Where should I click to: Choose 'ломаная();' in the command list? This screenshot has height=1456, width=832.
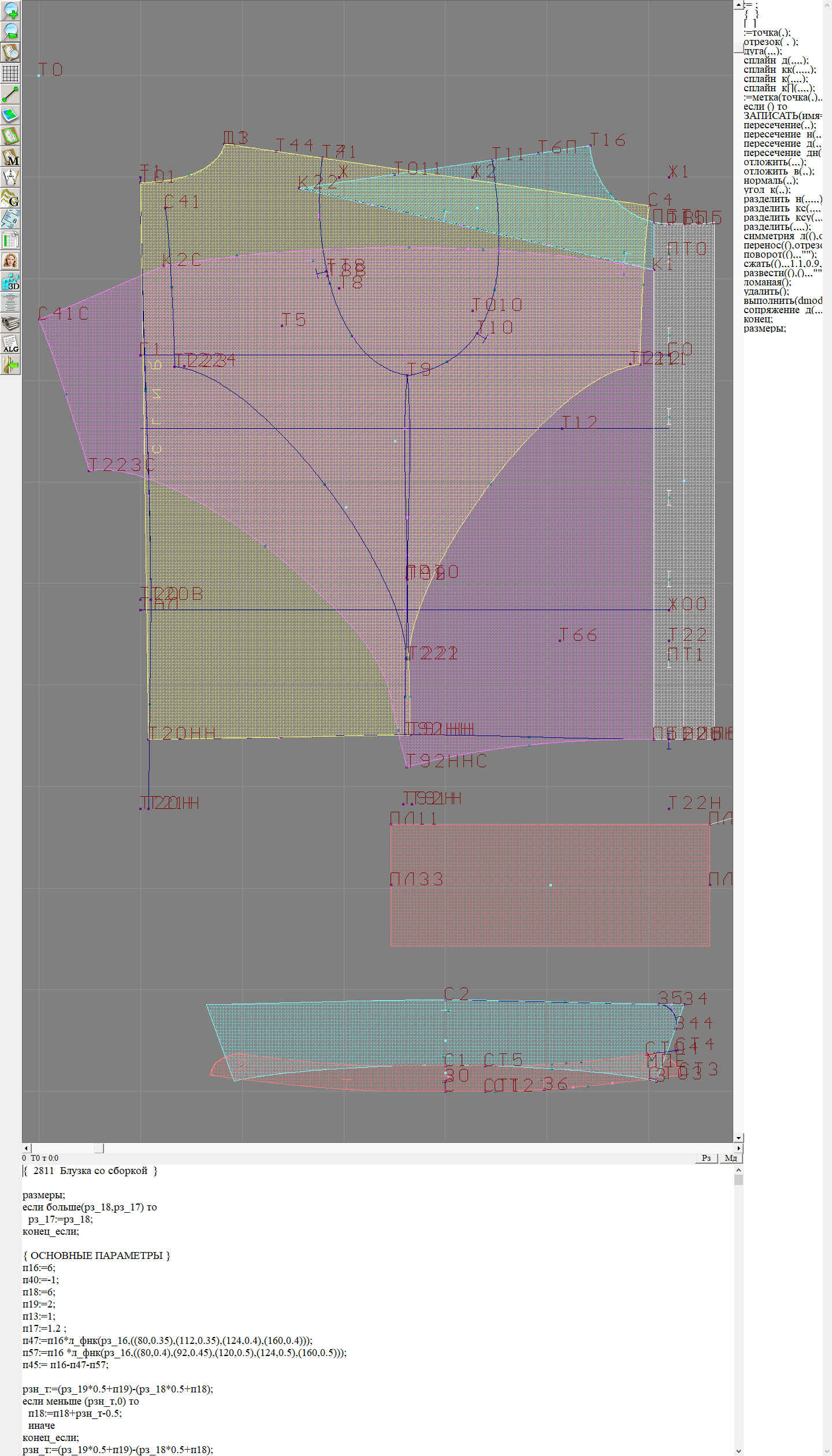[767, 283]
